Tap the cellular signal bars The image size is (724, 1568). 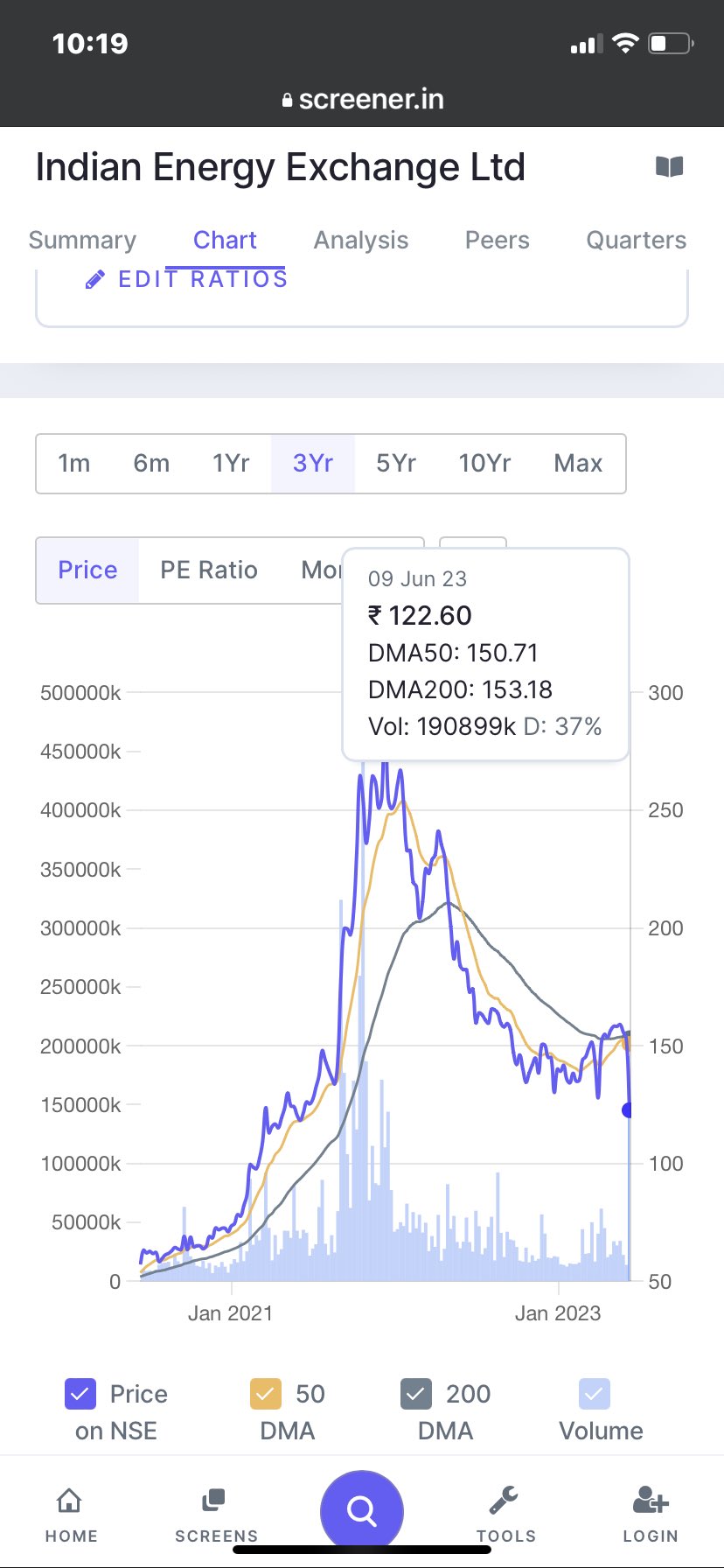tap(587, 44)
